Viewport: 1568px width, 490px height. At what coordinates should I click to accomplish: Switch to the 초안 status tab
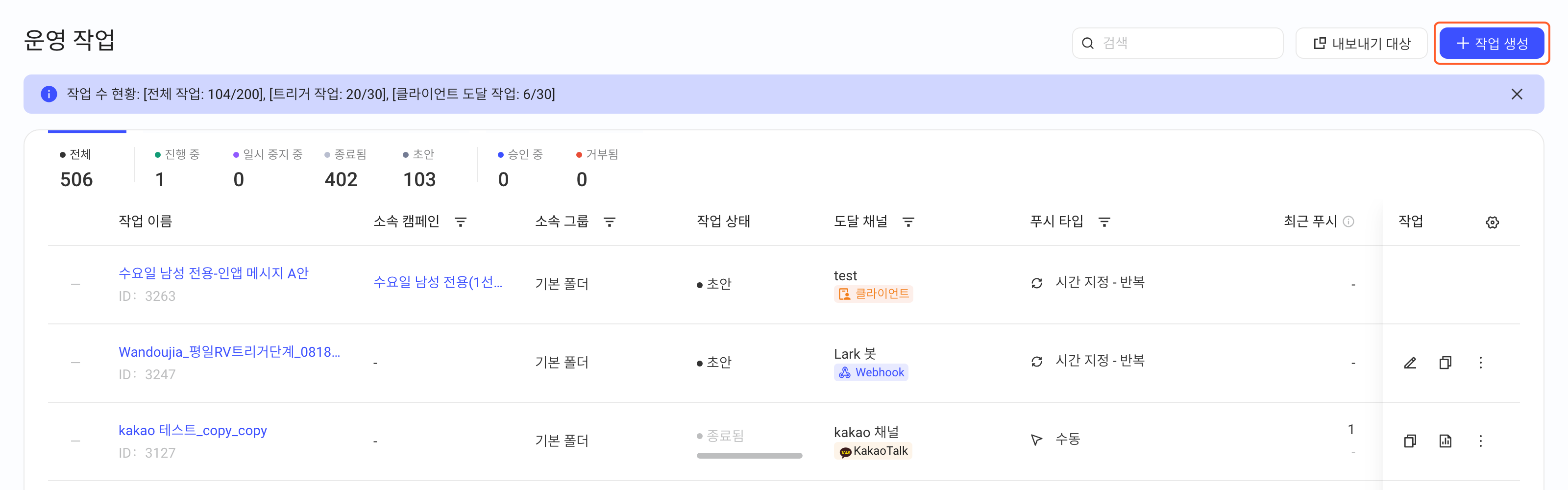(x=419, y=168)
